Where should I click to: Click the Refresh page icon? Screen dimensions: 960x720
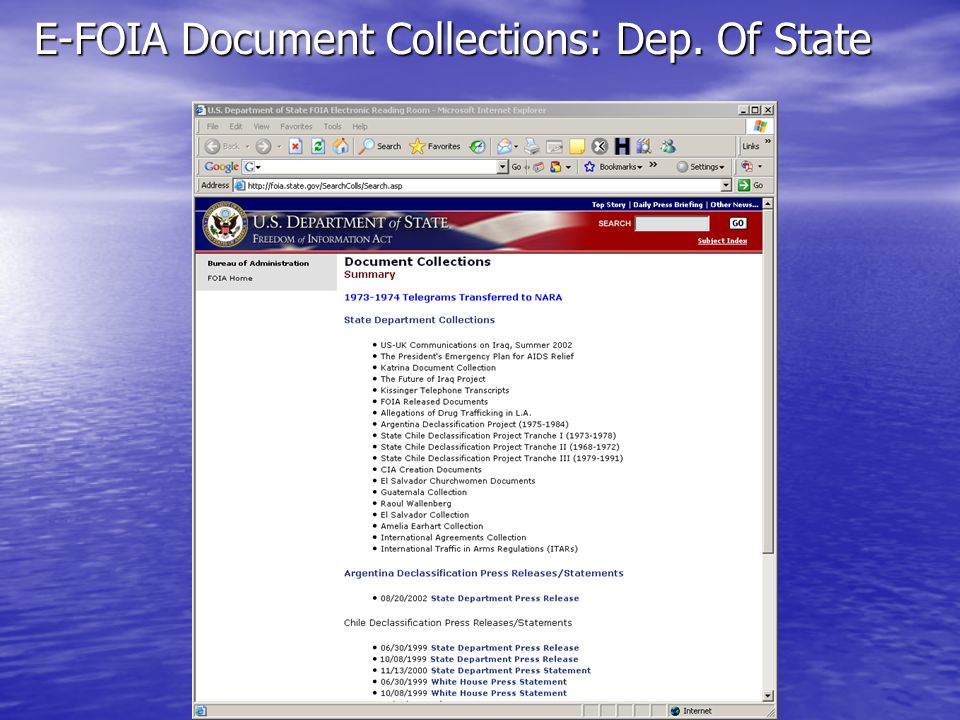click(x=318, y=146)
